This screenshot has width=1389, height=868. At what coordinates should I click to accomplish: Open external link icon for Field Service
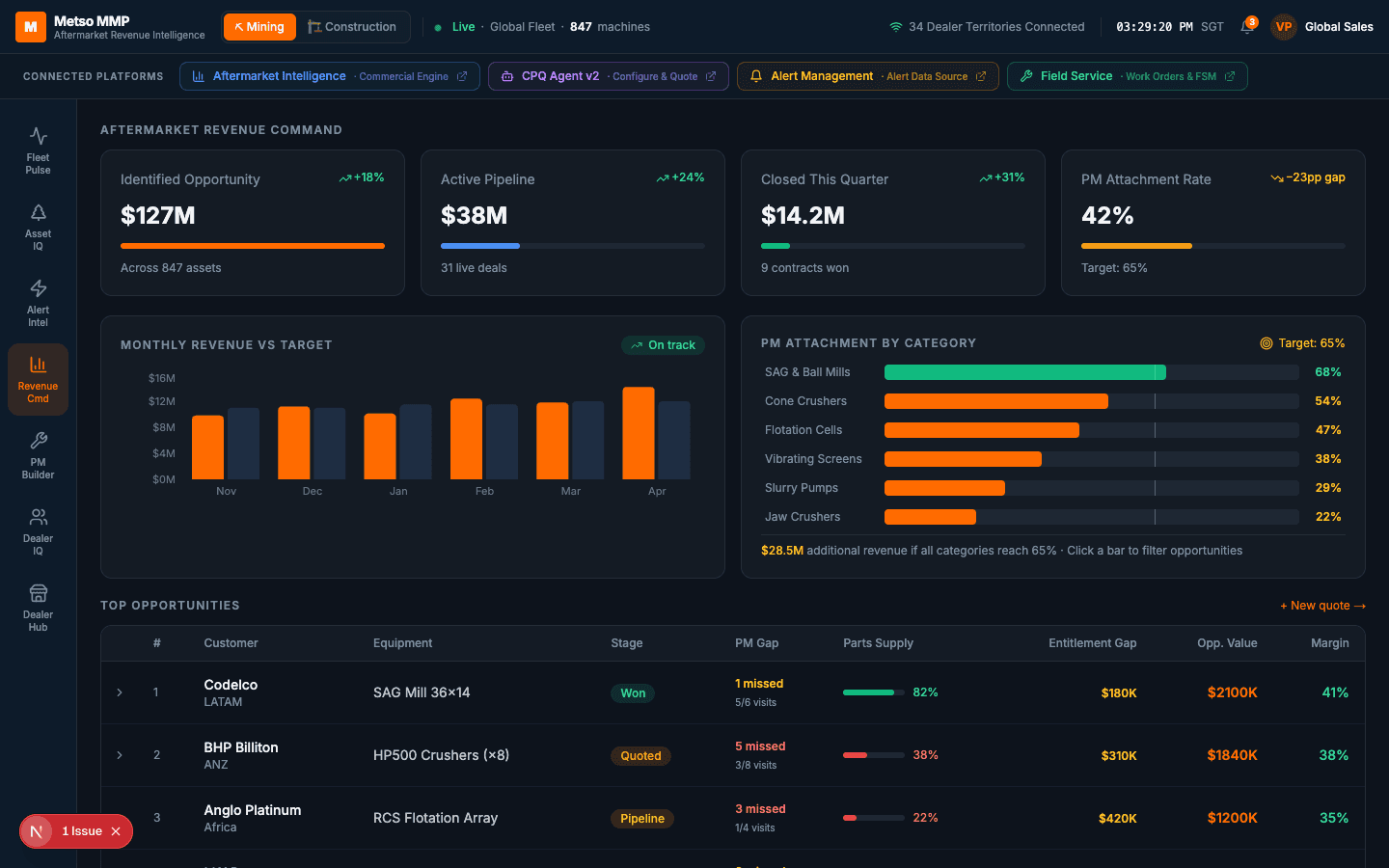1230,76
